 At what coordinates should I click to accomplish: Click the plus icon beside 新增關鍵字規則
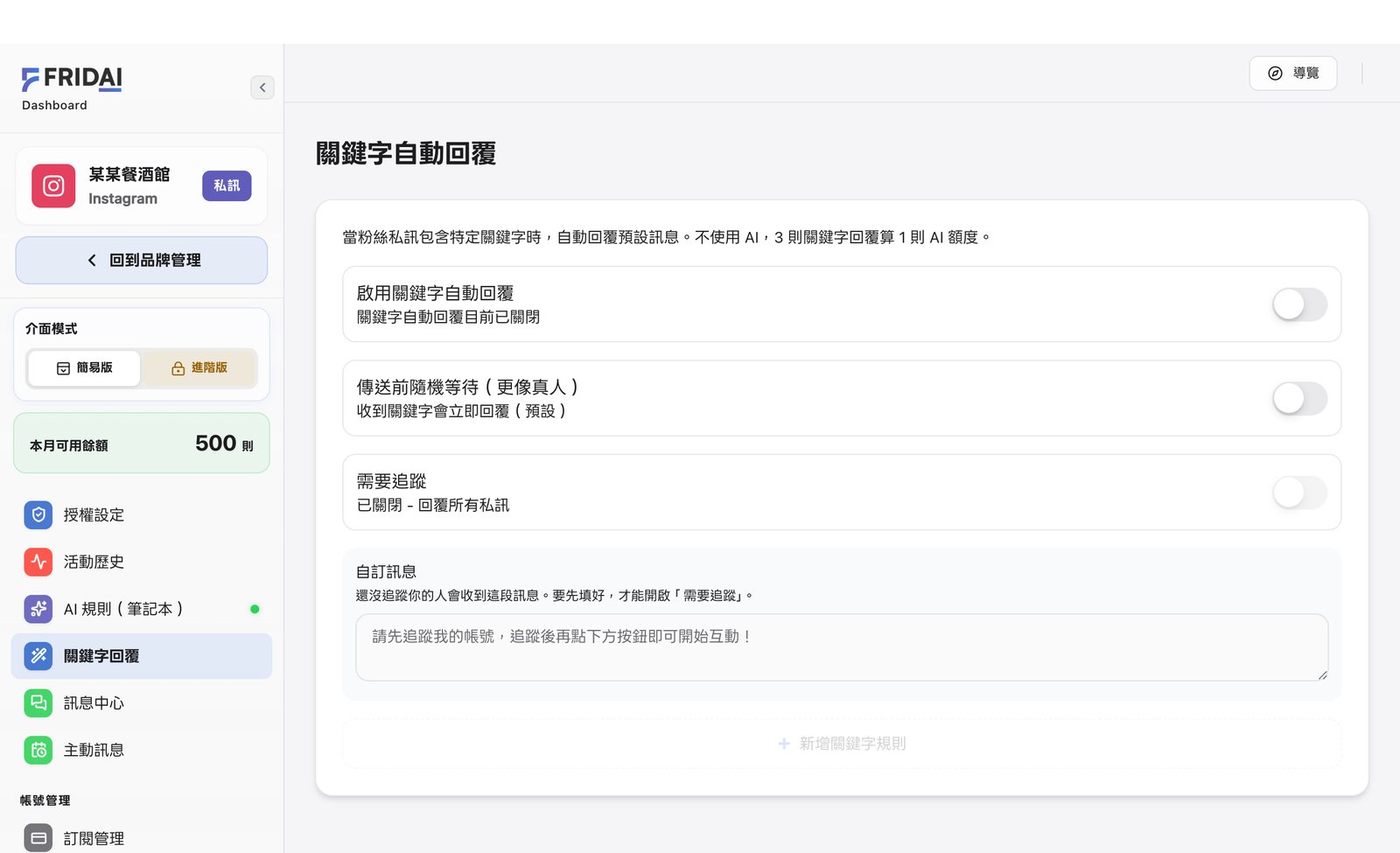tap(784, 744)
